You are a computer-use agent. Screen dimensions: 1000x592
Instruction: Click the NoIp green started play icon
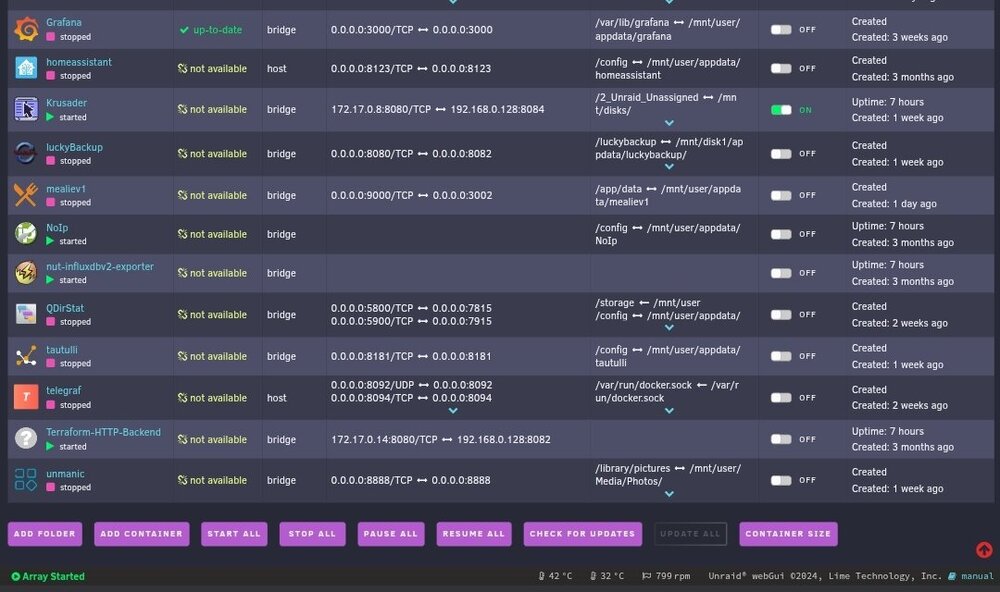coord(50,240)
